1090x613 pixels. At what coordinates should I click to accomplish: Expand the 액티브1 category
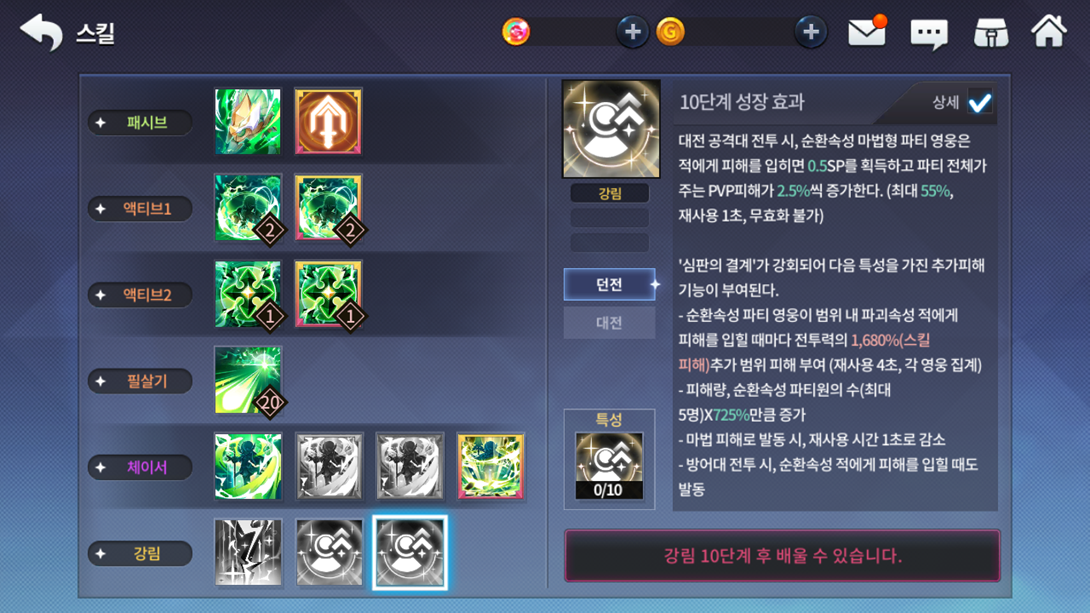pos(140,209)
